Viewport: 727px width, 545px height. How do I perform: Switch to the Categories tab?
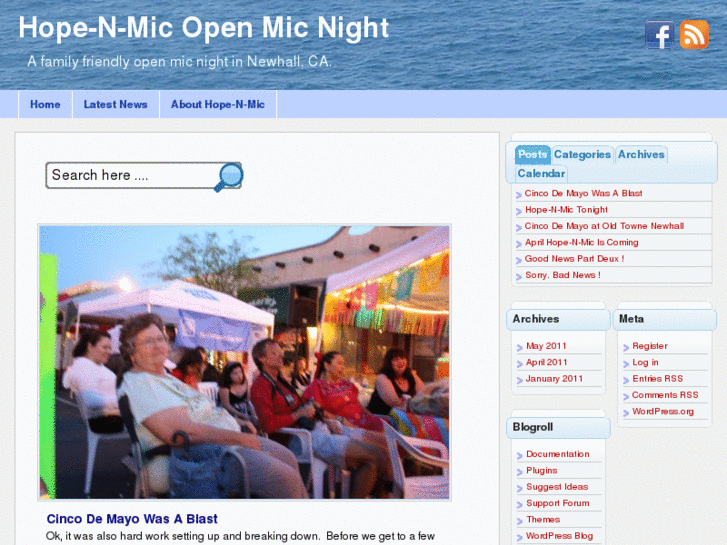[x=582, y=154]
